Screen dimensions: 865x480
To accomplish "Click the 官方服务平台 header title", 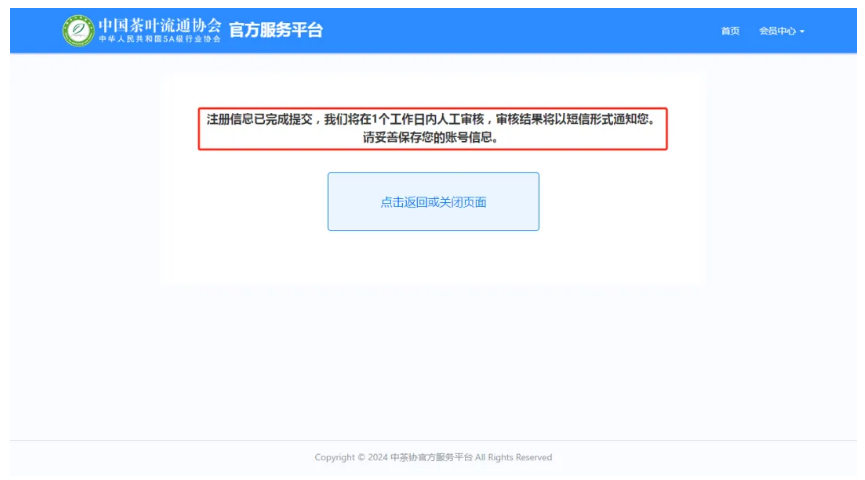I will [x=276, y=30].
